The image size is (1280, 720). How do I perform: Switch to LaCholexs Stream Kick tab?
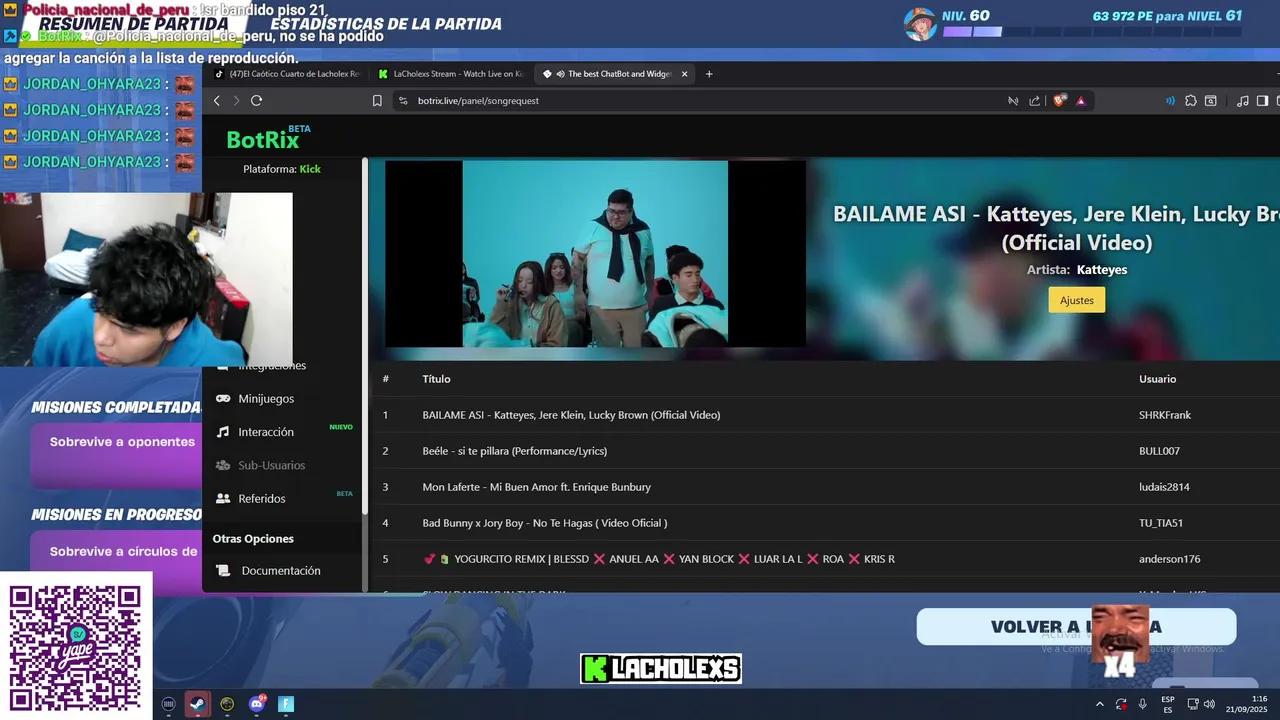point(451,74)
